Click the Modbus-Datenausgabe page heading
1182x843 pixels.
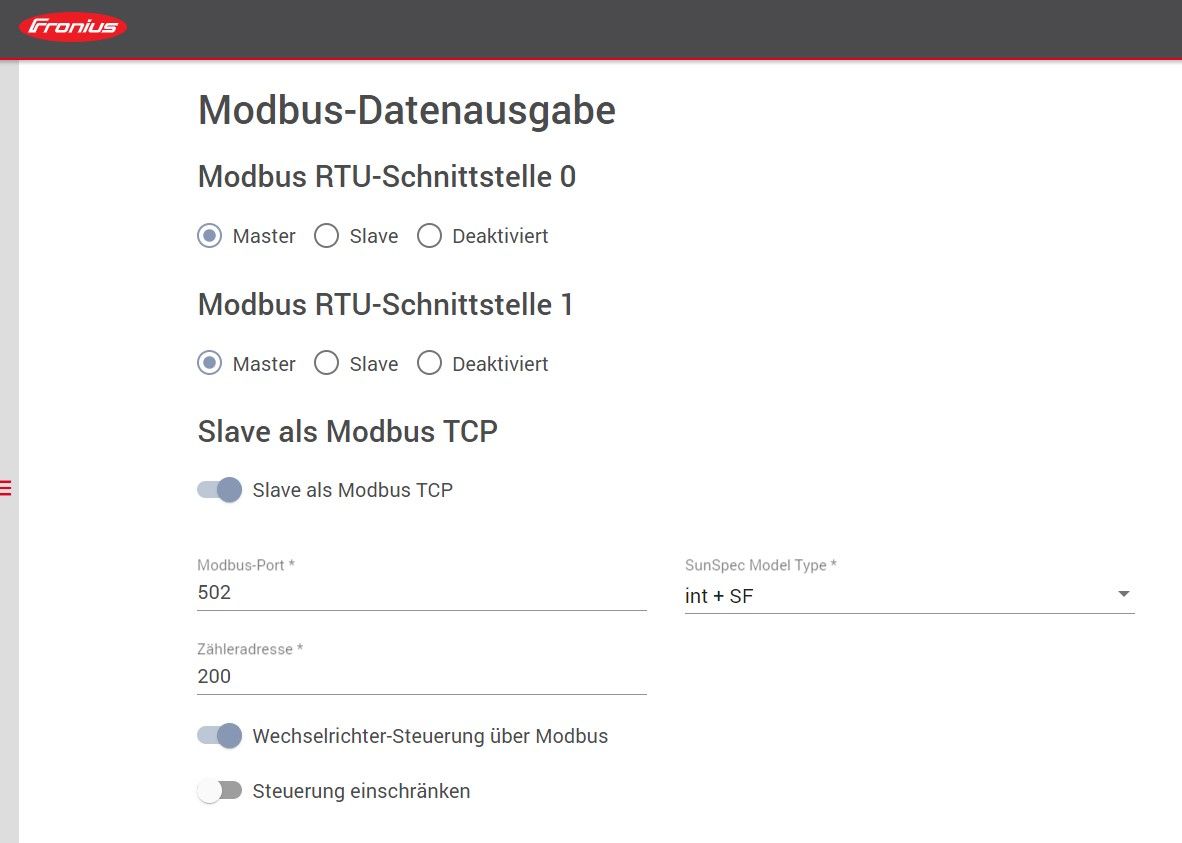406,110
